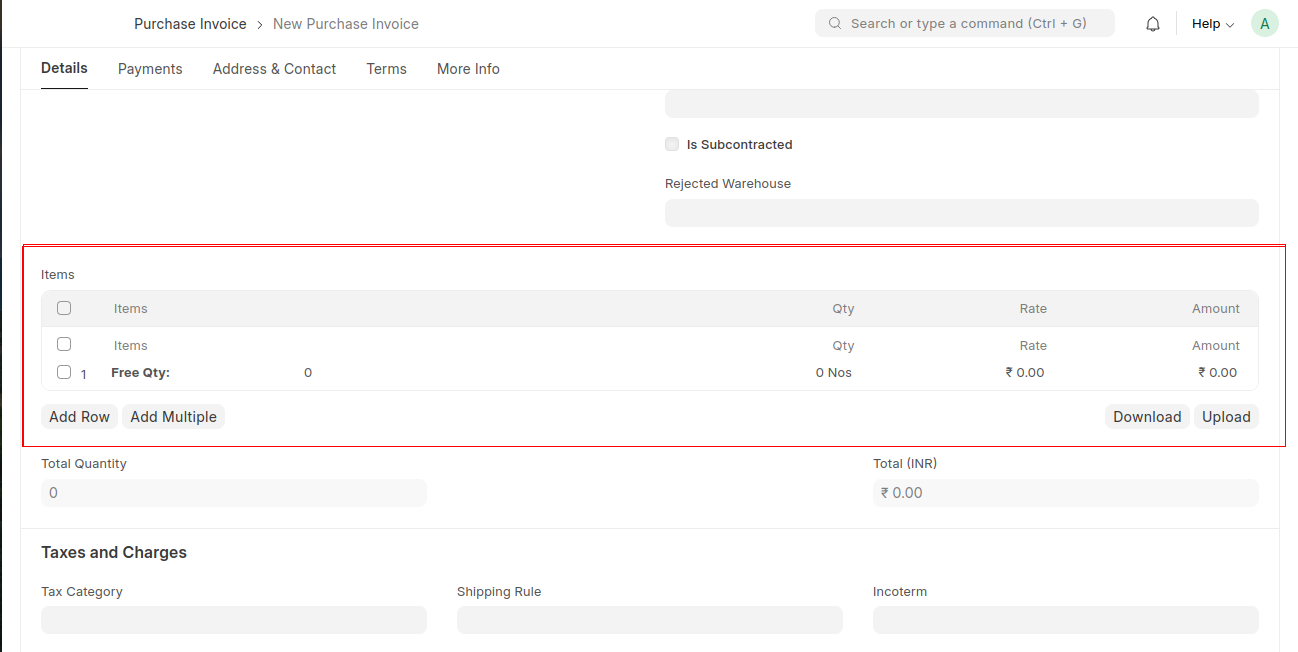This screenshot has height=652, width=1298.
Task: Click the Rejected Warehouse field
Action: 962,213
